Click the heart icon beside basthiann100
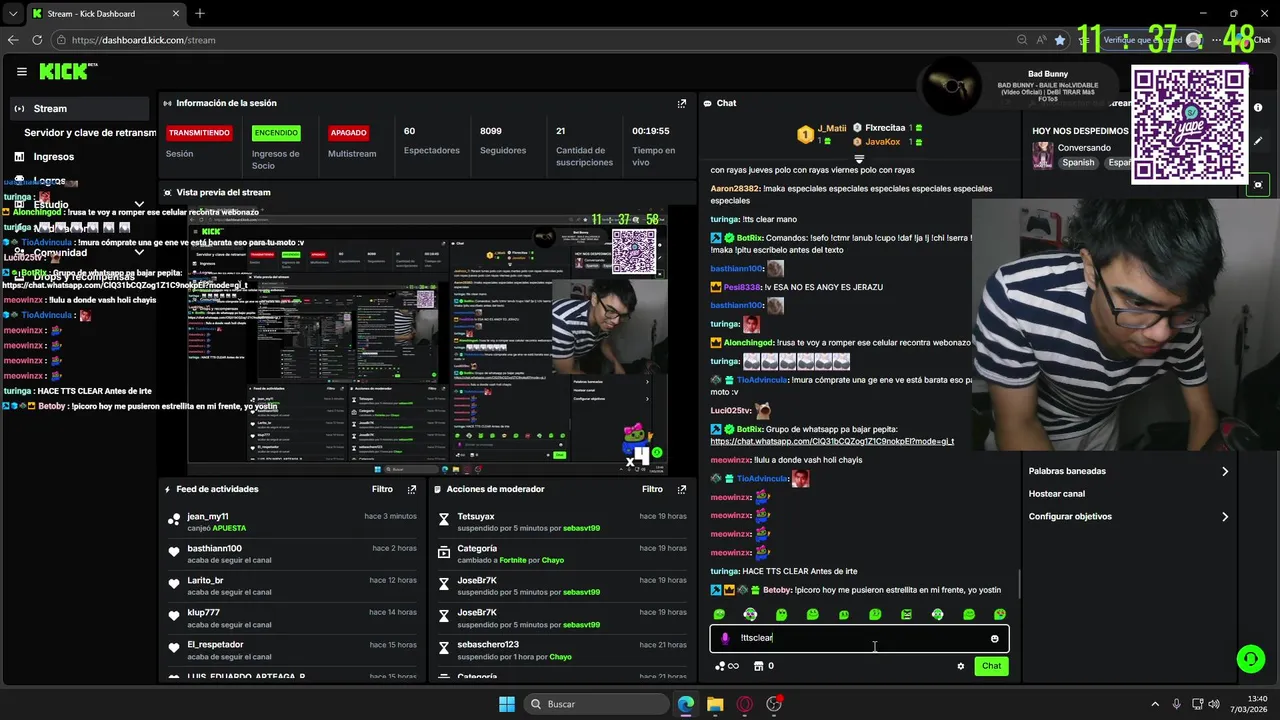Image resolution: width=1280 pixels, height=720 pixels. pos(174,551)
